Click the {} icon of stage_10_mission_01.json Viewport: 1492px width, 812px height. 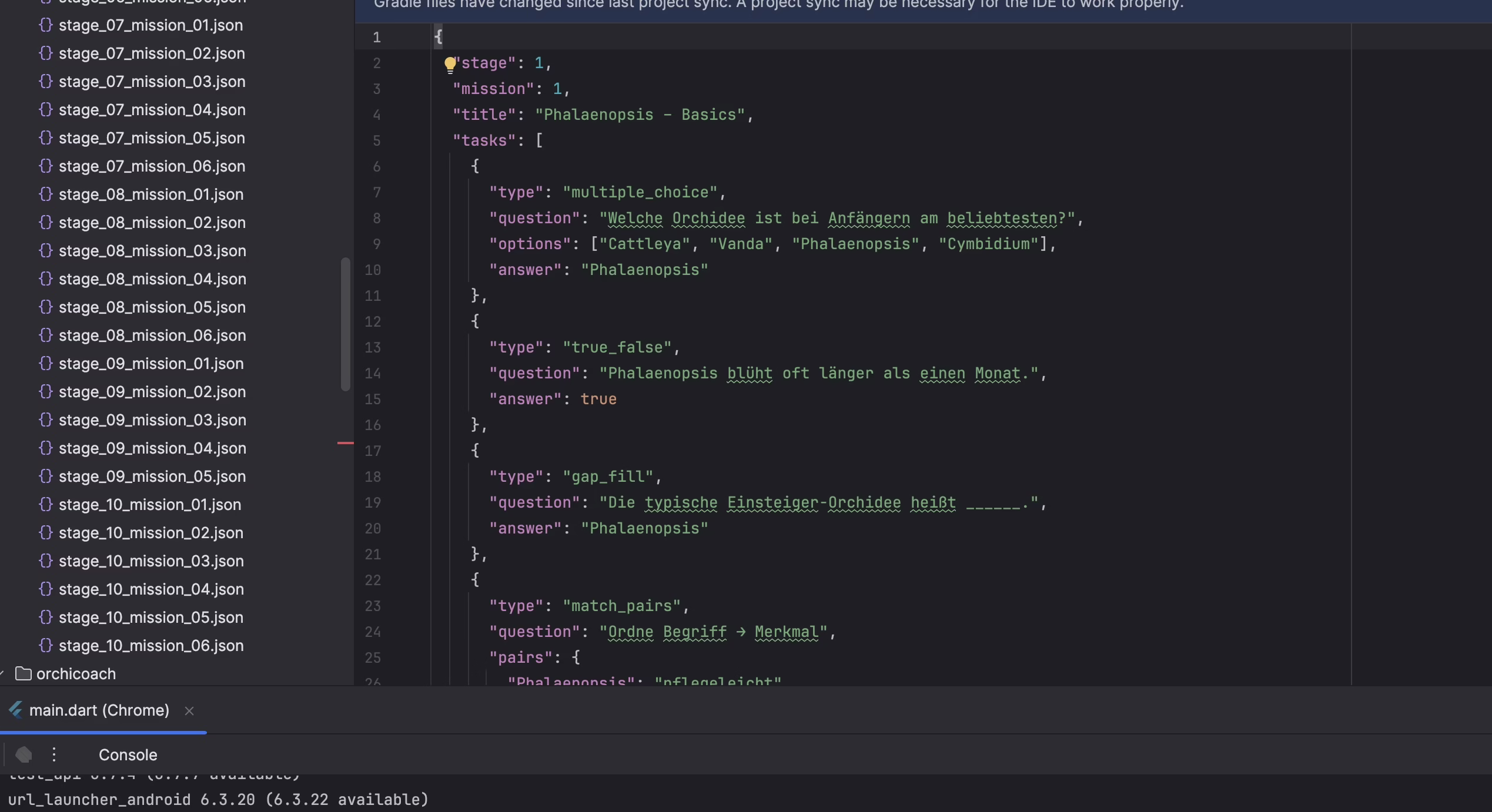coord(47,504)
